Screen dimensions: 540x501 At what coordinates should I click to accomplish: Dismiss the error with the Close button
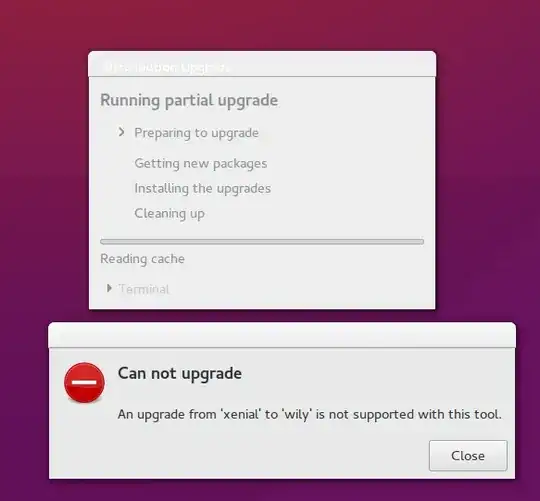point(468,455)
